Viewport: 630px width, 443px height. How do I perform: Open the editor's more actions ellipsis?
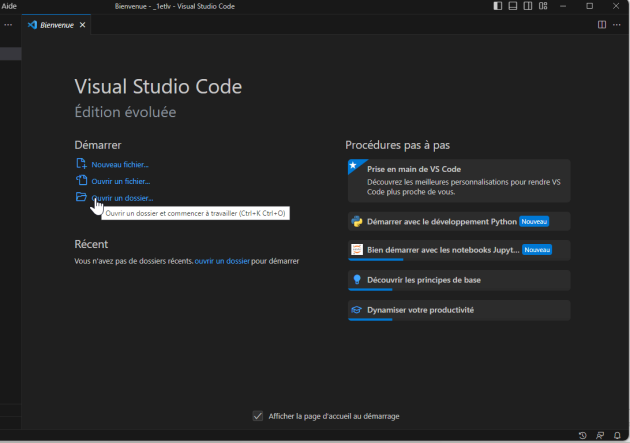coord(617,24)
